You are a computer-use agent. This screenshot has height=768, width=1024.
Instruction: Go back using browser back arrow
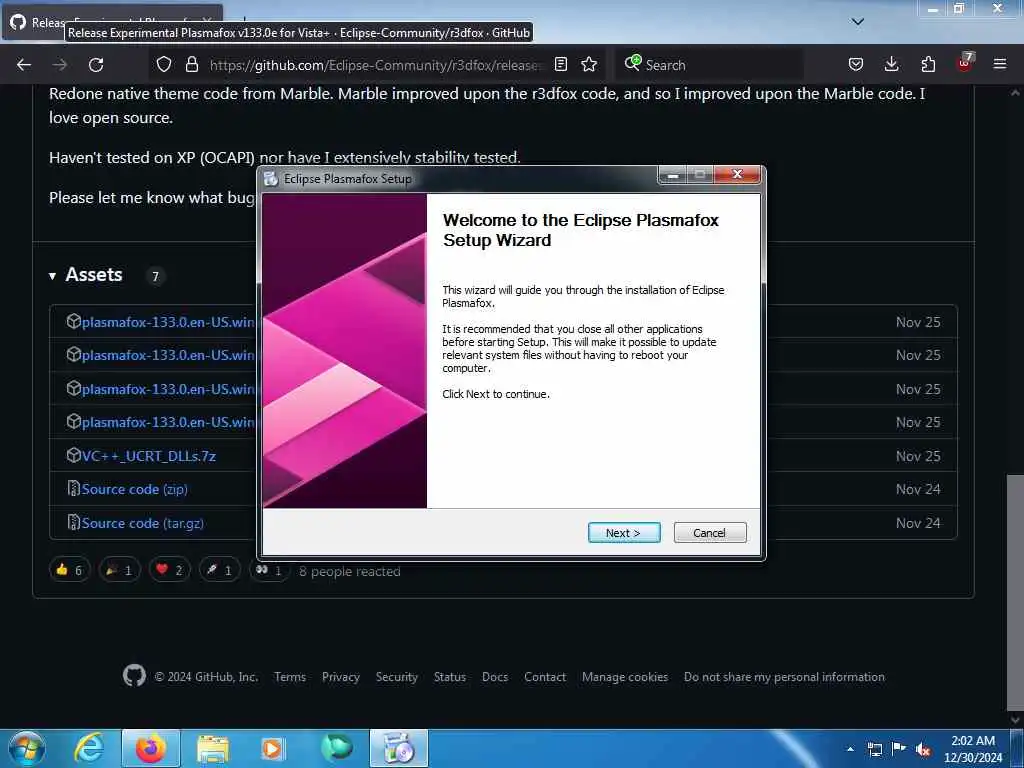pyautogui.click(x=24, y=65)
